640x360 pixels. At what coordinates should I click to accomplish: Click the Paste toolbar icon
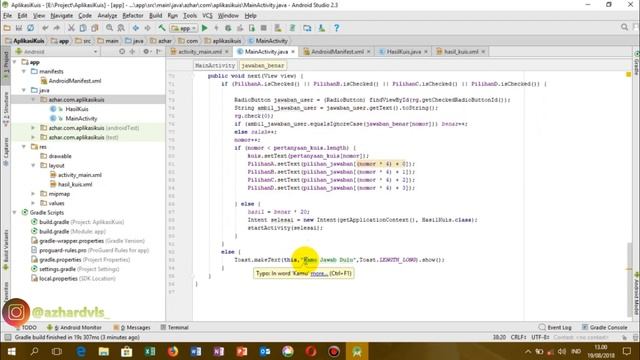coord(95,28)
